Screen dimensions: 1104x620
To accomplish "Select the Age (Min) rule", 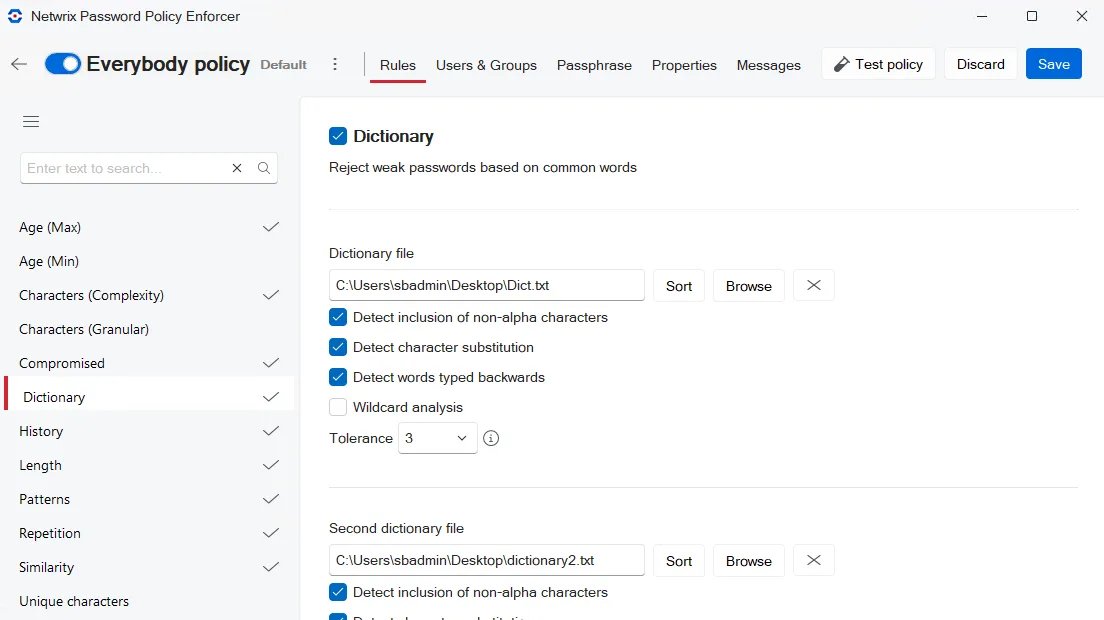I will click(149, 261).
